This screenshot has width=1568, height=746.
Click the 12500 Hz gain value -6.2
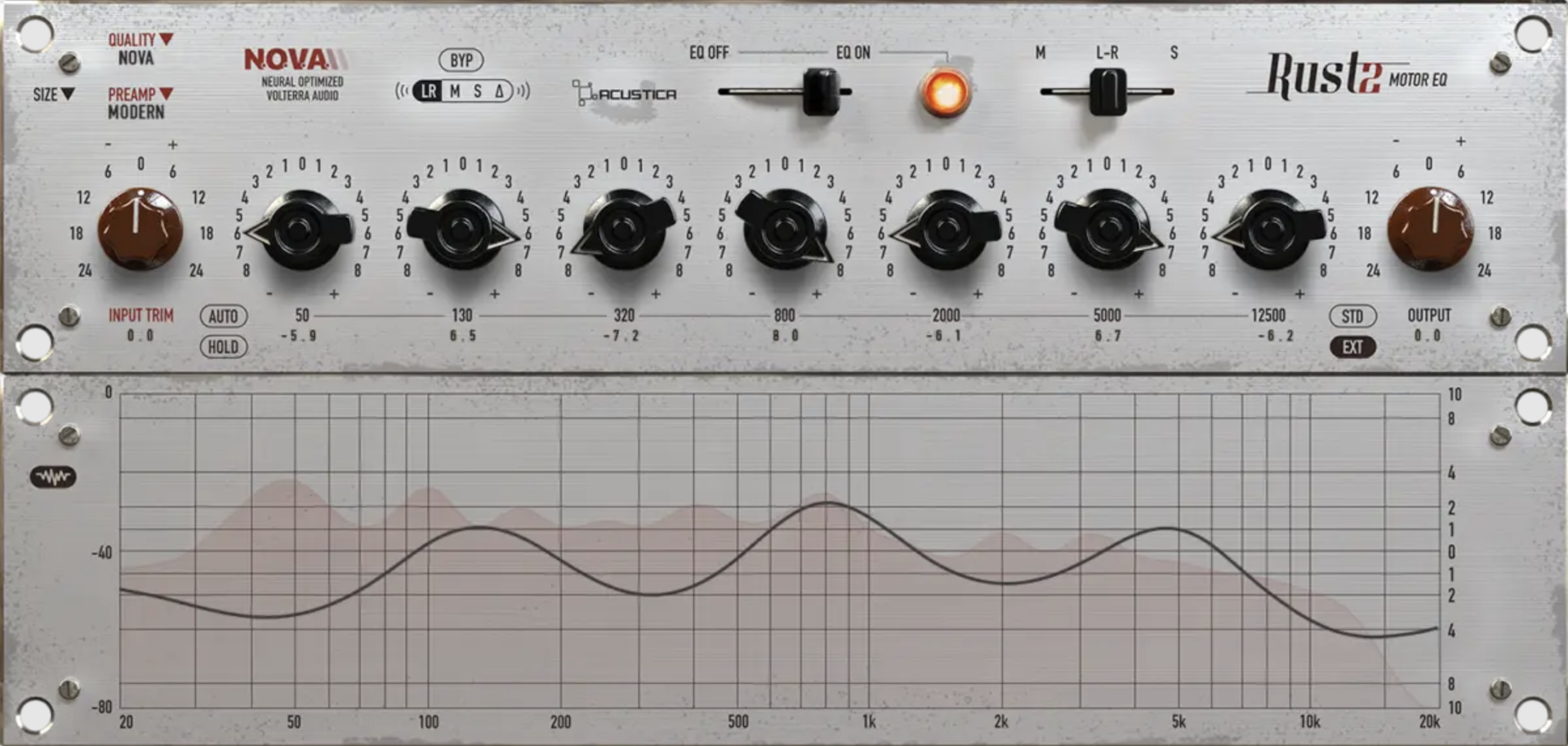point(1275,335)
